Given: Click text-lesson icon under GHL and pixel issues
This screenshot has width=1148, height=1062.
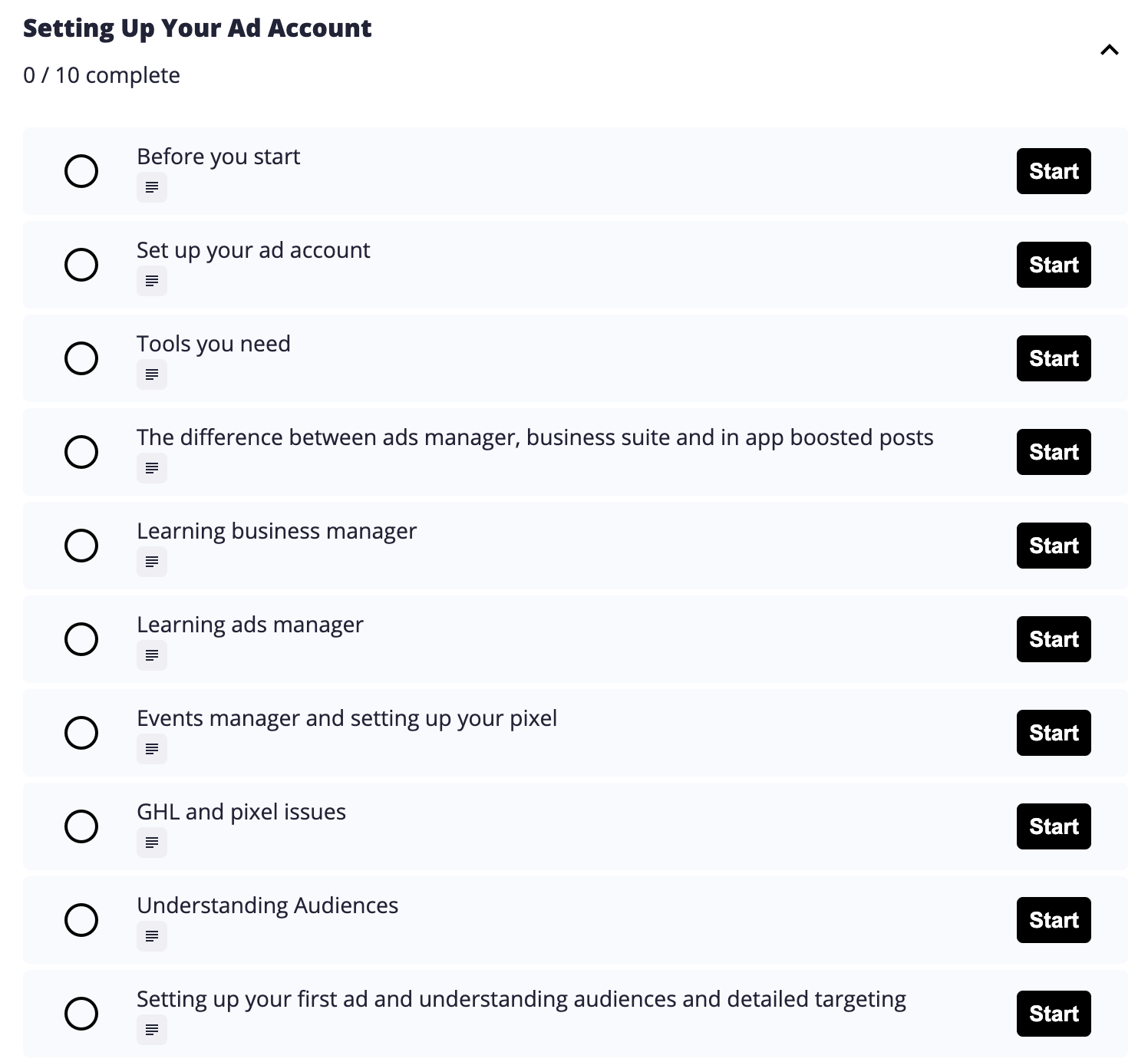Looking at the screenshot, I should 152,843.
